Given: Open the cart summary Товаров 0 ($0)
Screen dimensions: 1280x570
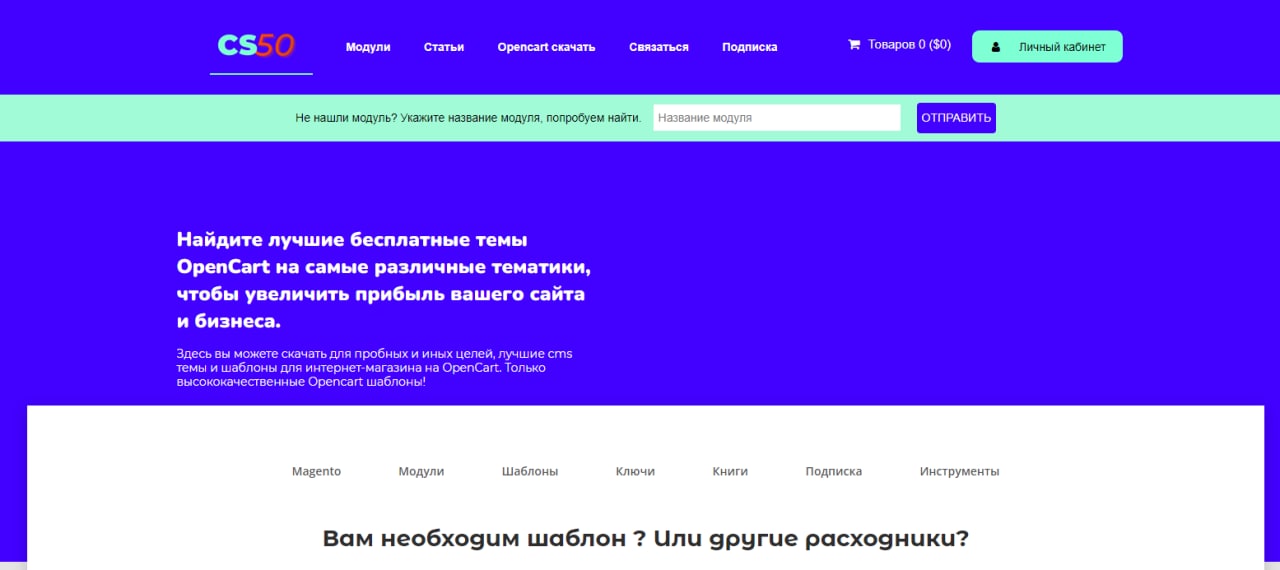Looking at the screenshot, I should coord(899,44).
